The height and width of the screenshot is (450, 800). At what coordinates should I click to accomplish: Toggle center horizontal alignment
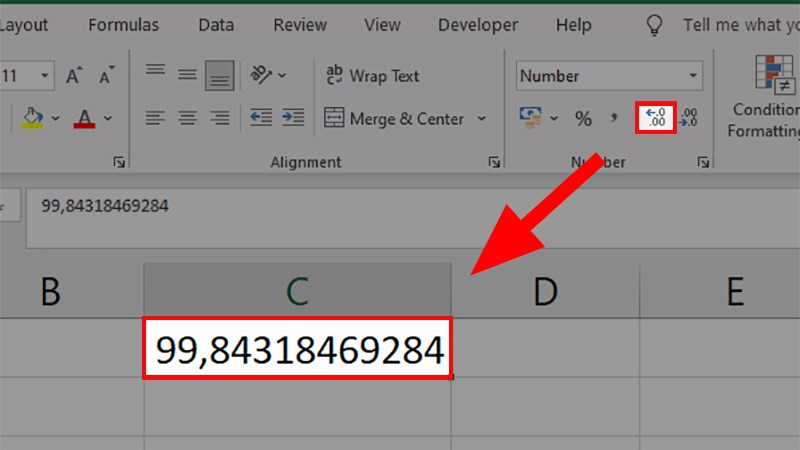pos(187,118)
